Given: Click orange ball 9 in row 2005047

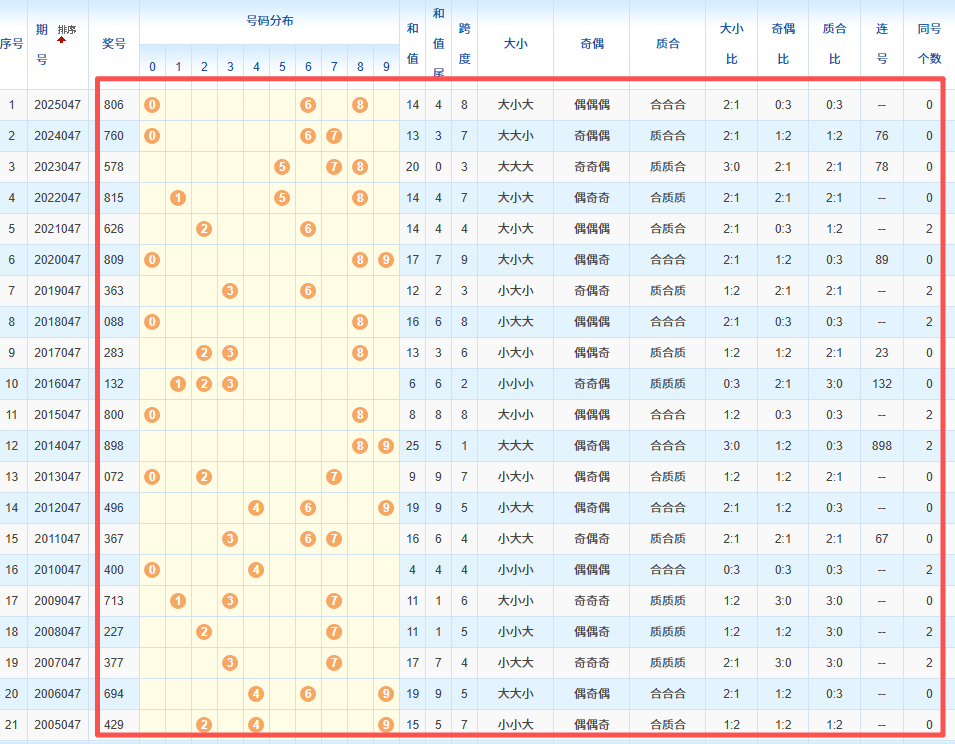Looking at the screenshot, I should (x=386, y=725).
